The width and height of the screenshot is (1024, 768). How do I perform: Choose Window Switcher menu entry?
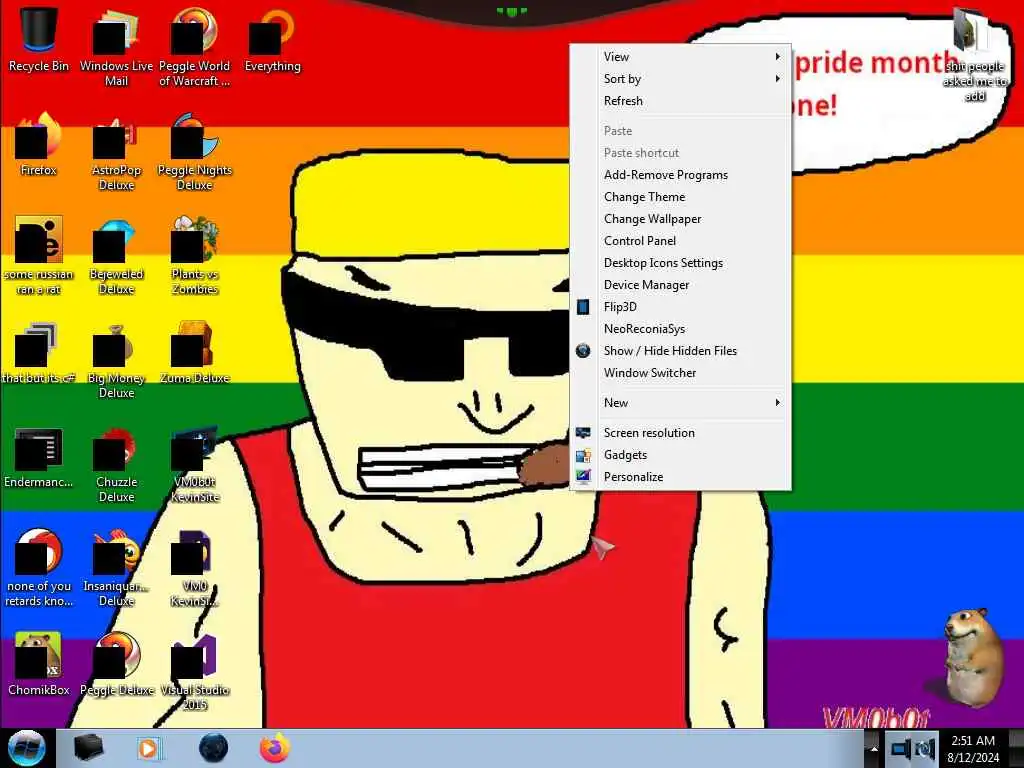click(680, 373)
